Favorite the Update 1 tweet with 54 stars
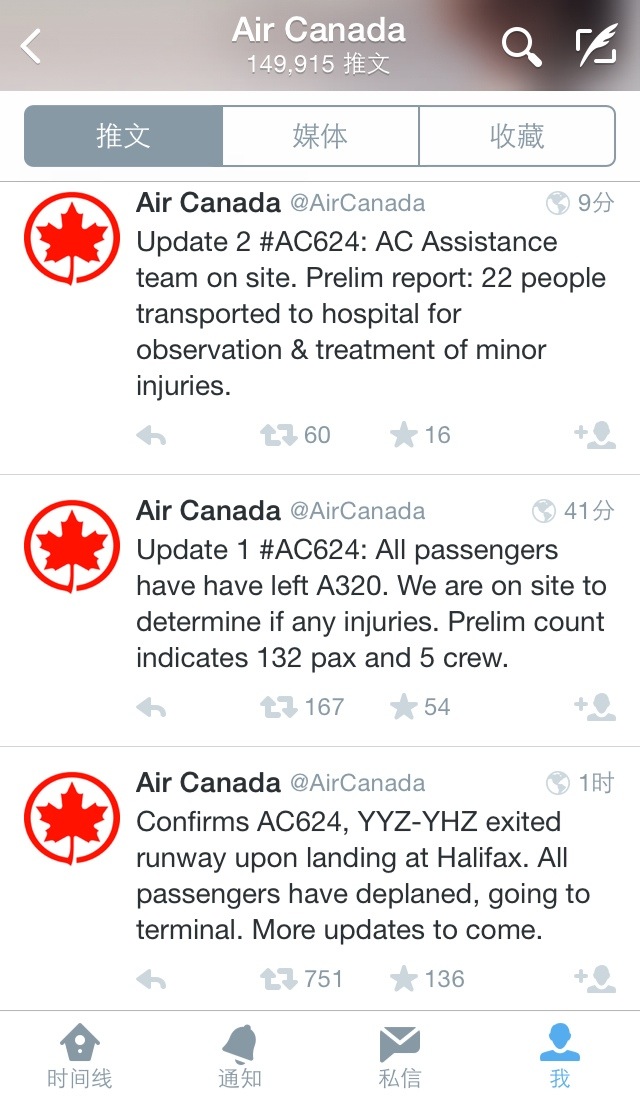 pyautogui.click(x=404, y=707)
